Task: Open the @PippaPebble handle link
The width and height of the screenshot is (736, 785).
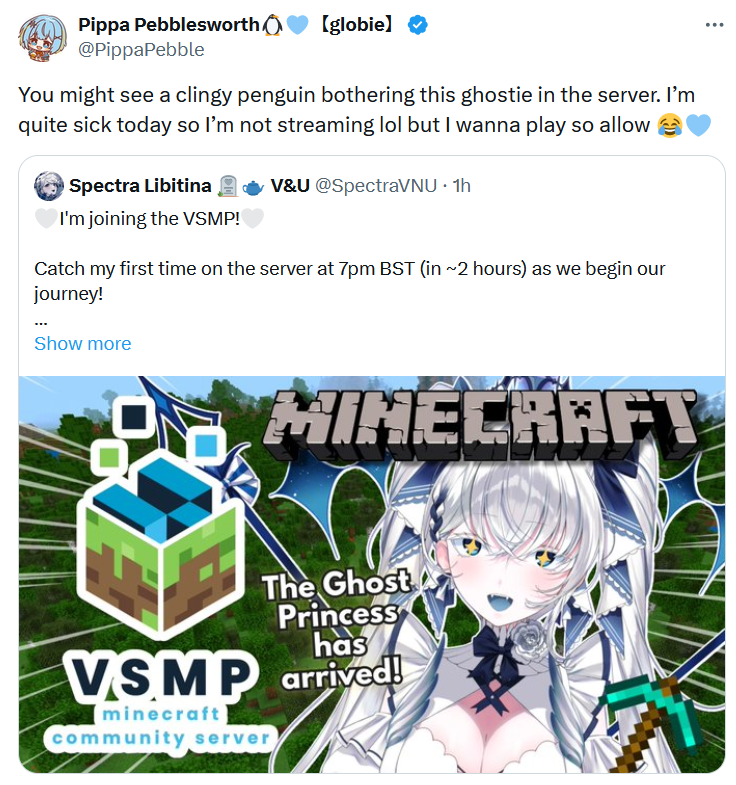Action: [141, 50]
